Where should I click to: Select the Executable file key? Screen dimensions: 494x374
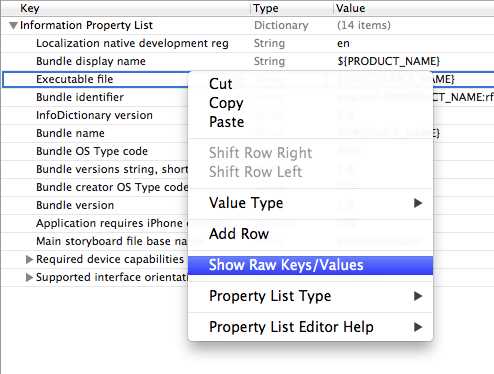75,79
